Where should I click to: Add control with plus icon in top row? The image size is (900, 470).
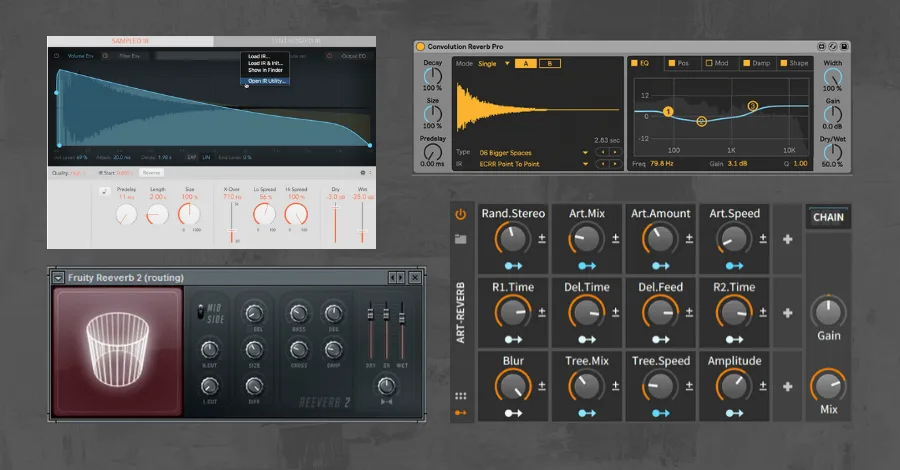[788, 239]
